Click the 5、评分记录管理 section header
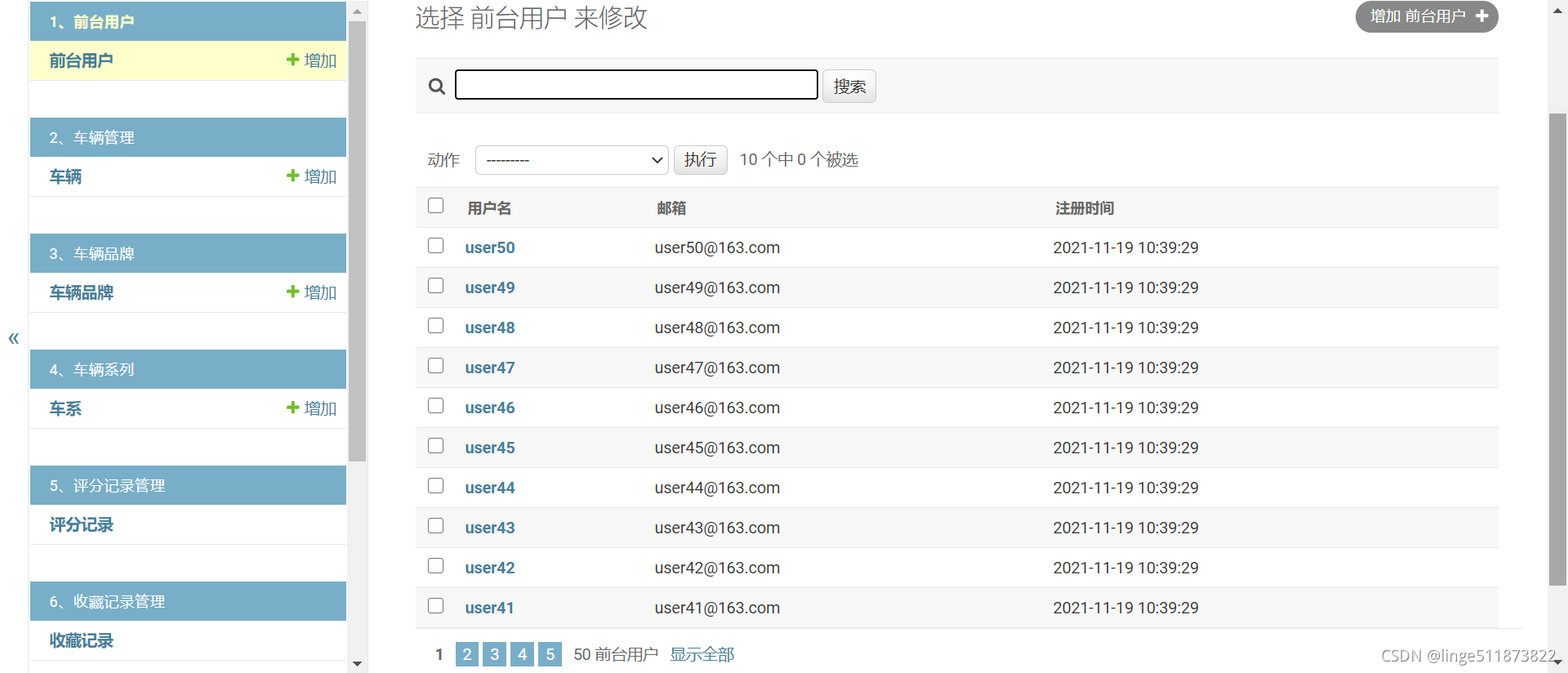The height and width of the screenshot is (673, 1568). [x=188, y=485]
